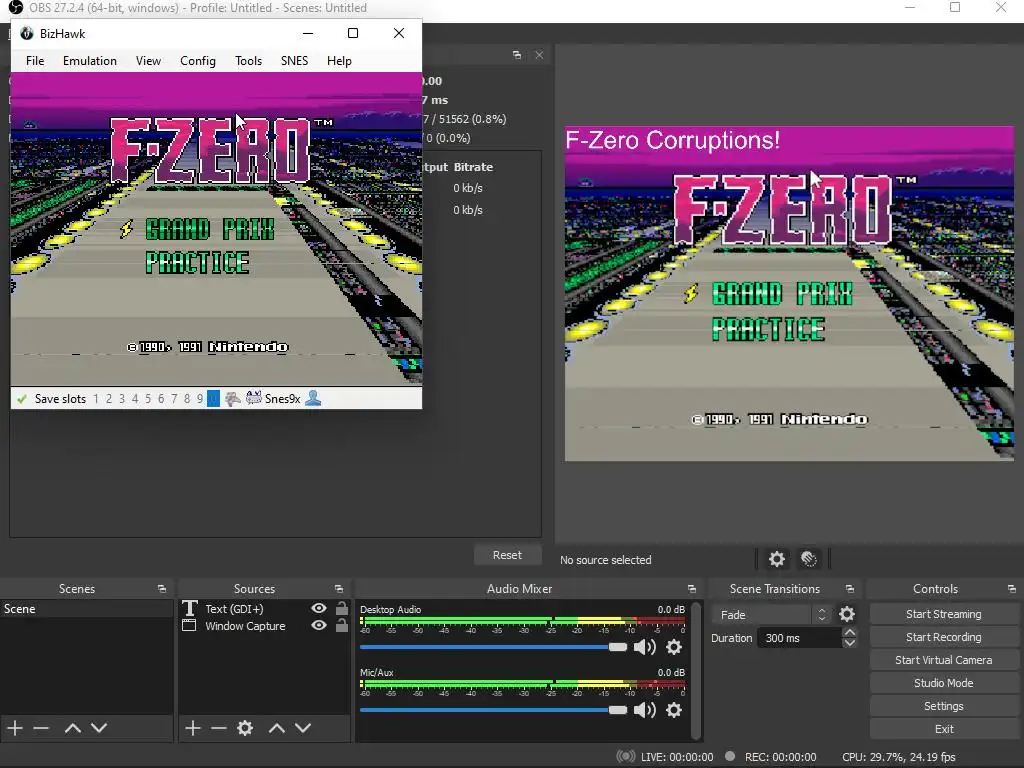Click the Duration 300 ms field
Viewport: 1024px width, 768px height.
click(800, 638)
